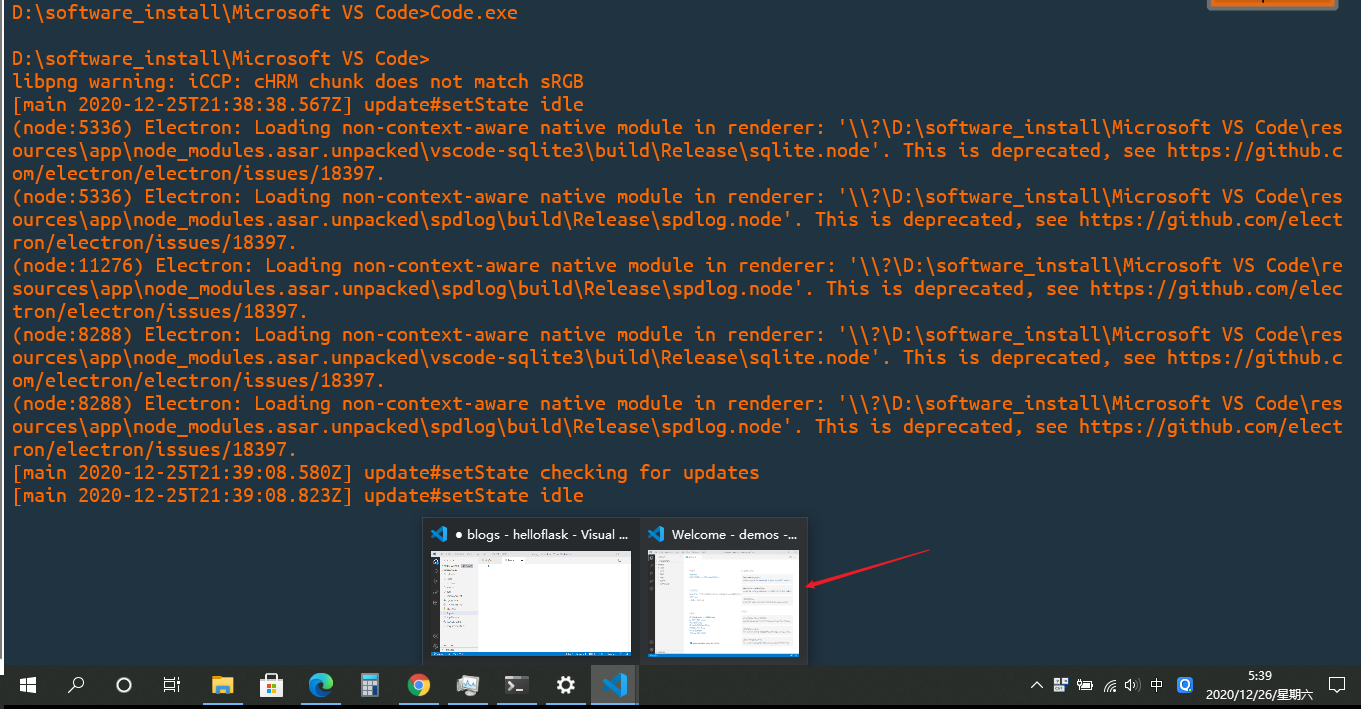Open Settings gear on the taskbar

[566, 685]
